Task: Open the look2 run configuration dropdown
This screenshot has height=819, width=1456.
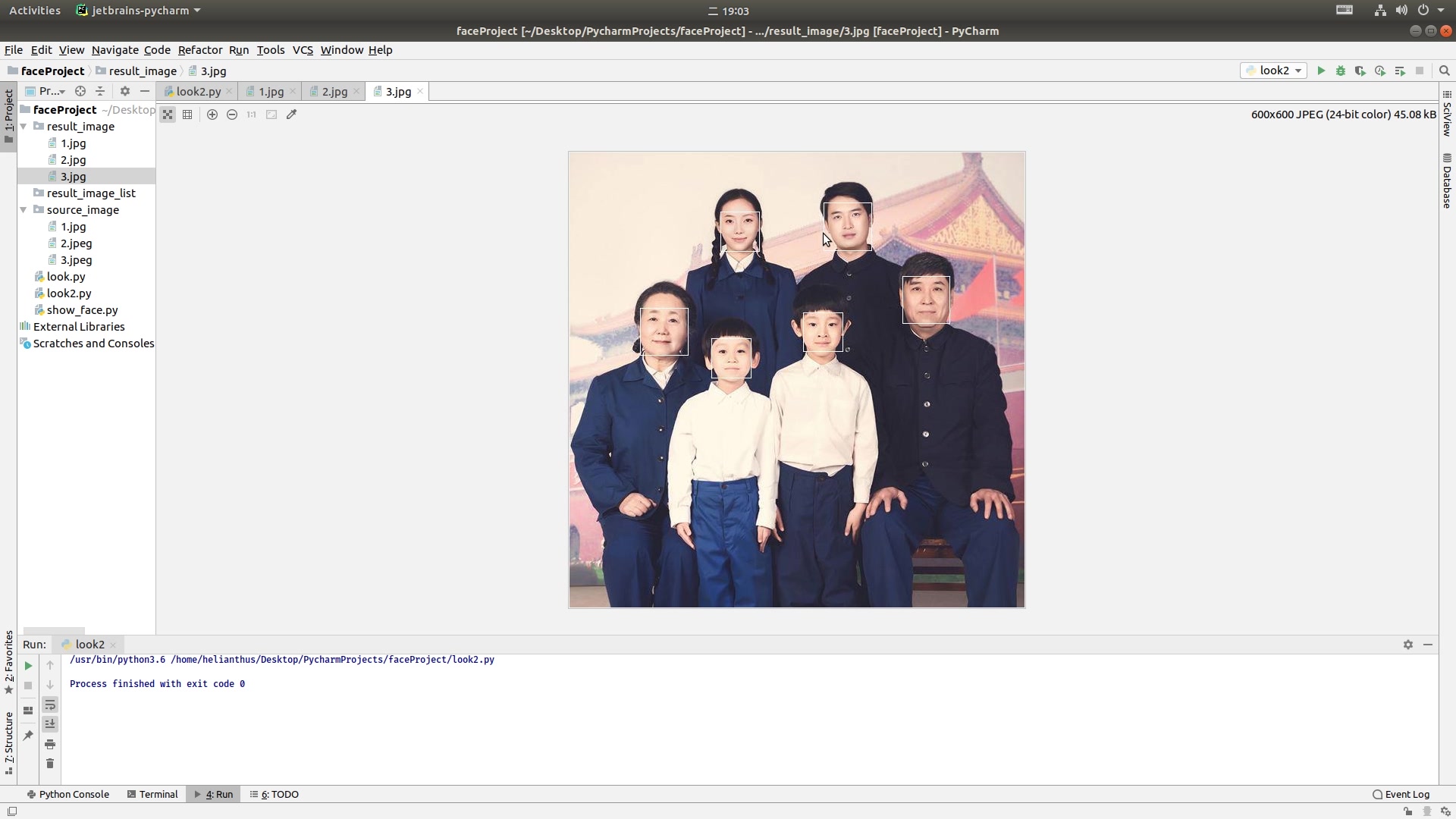Action: pyautogui.click(x=1297, y=70)
